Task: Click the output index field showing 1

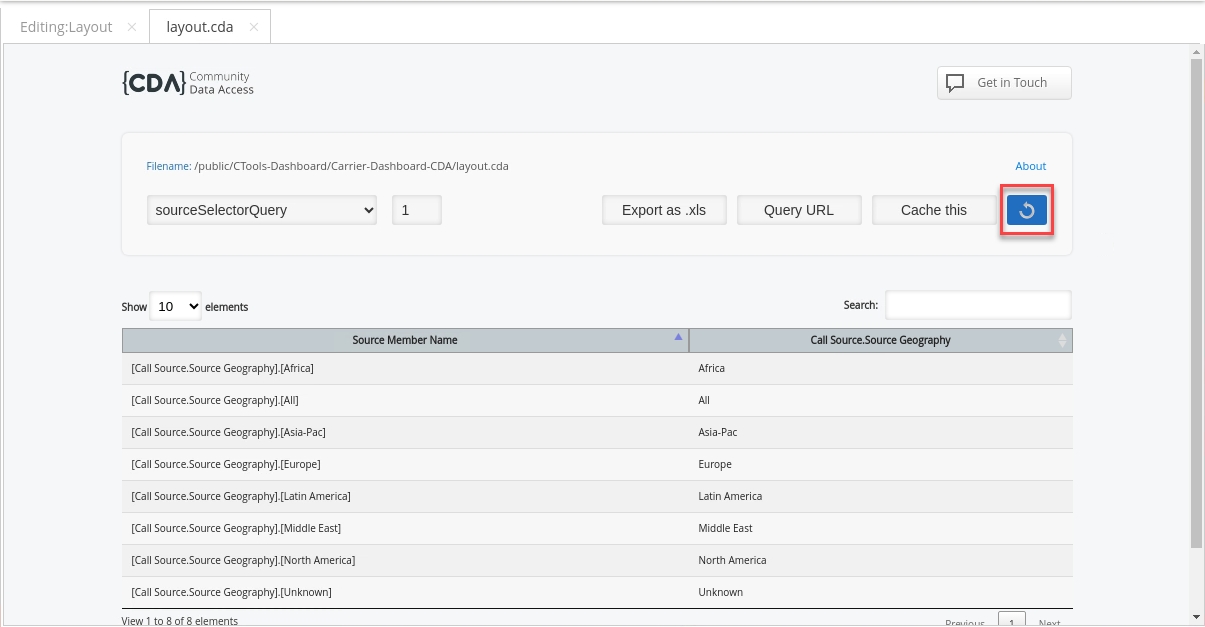Action: click(x=416, y=210)
